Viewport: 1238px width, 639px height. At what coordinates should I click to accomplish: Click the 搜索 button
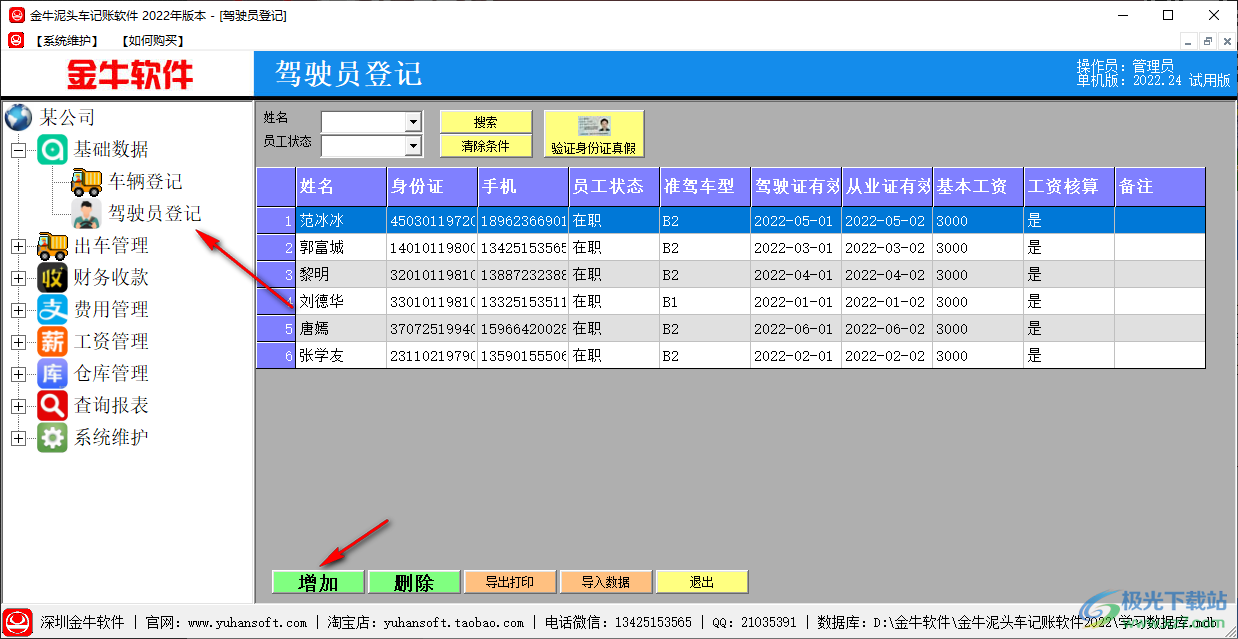click(486, 122)
